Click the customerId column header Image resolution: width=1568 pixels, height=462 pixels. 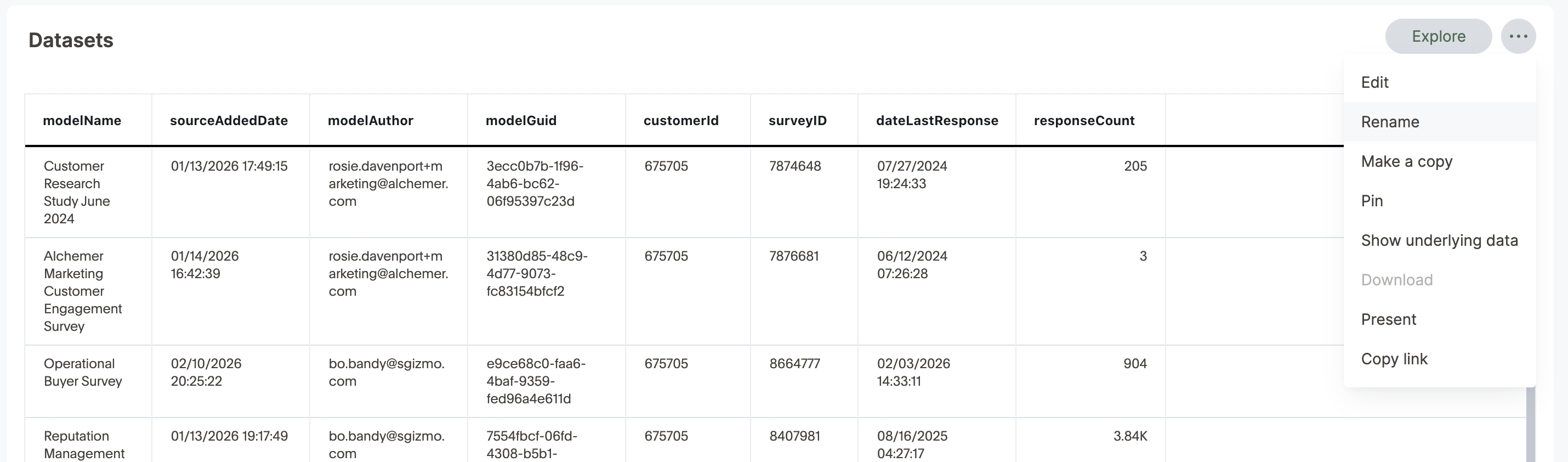681,121
